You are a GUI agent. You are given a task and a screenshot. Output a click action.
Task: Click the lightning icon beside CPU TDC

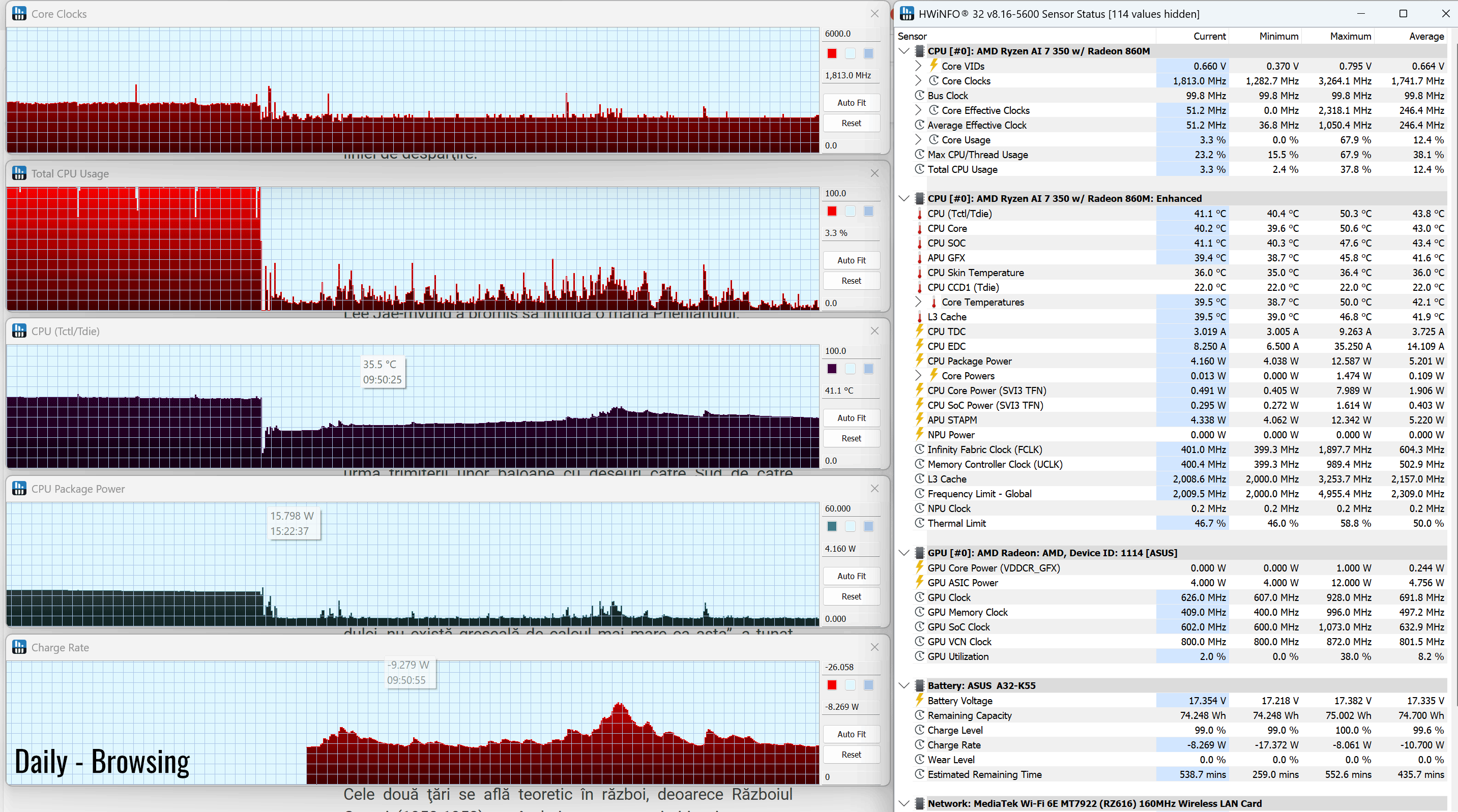click(919, 331)
